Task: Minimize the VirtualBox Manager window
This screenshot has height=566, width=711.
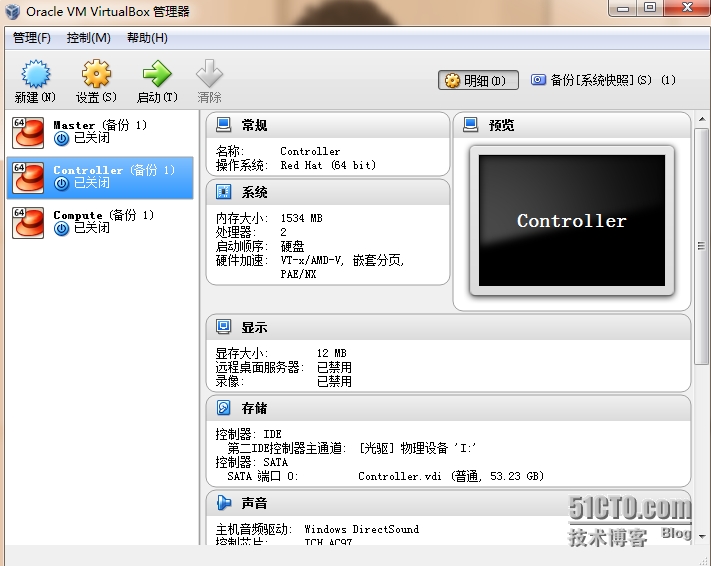Action: (x=623, y=8)
